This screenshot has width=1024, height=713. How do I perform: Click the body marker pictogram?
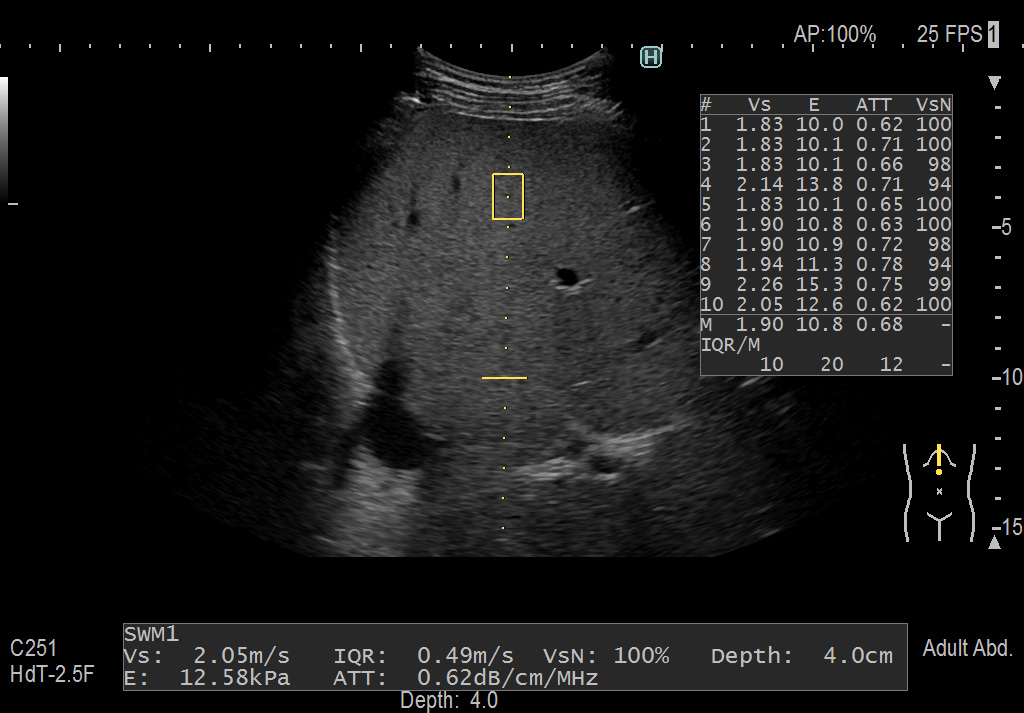coord(938,491)
